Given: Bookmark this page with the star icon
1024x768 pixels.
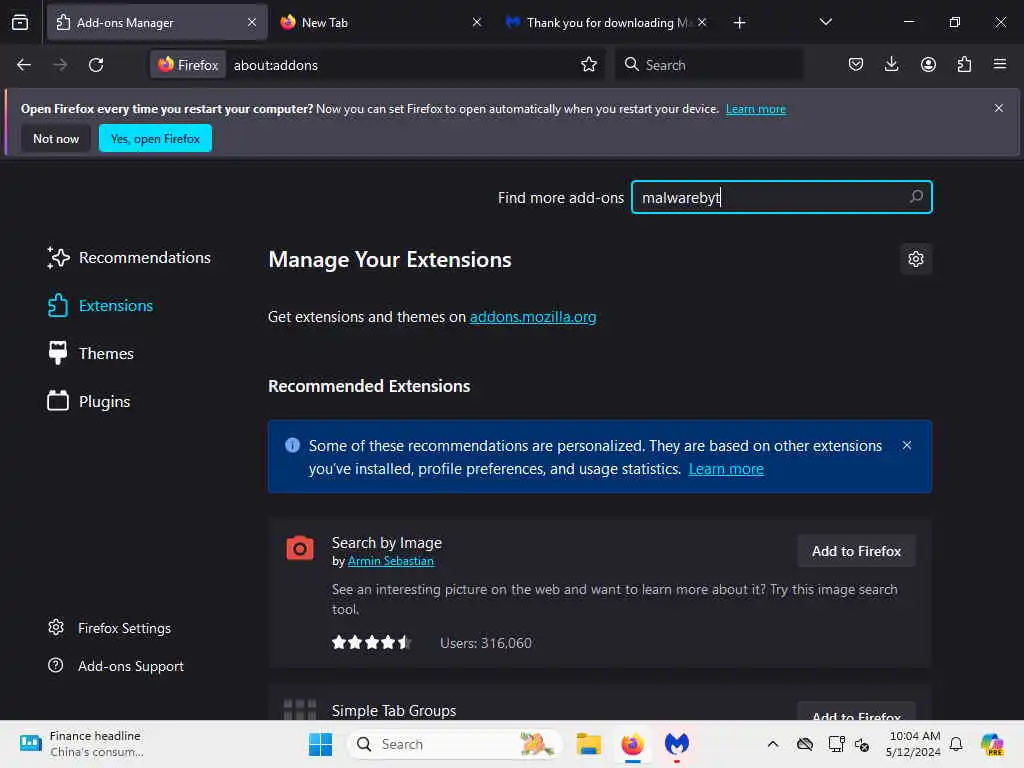Looking at the screenshot, I should [x=589, y=64].
